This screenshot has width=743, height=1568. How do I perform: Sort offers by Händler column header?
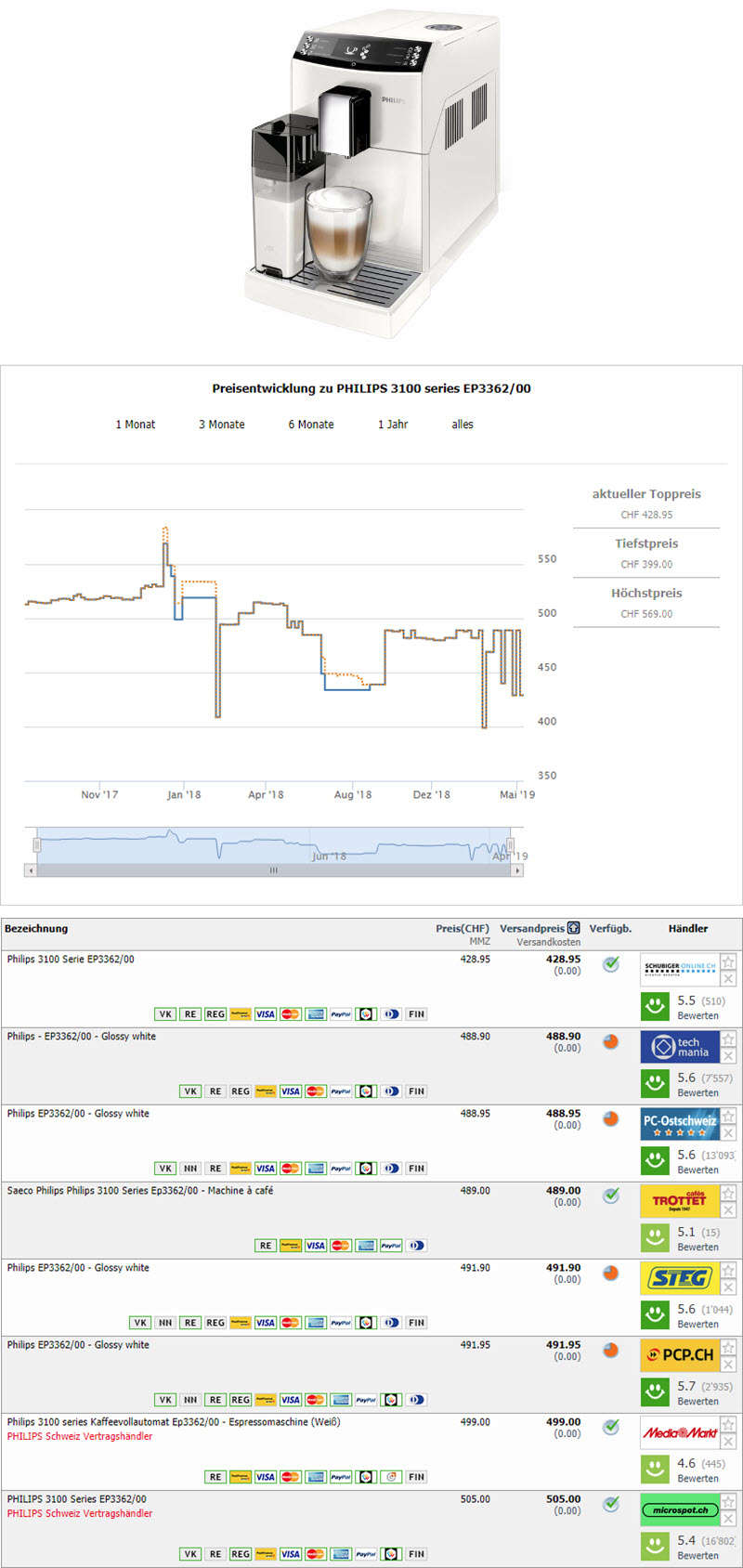[x=687, y=928]
